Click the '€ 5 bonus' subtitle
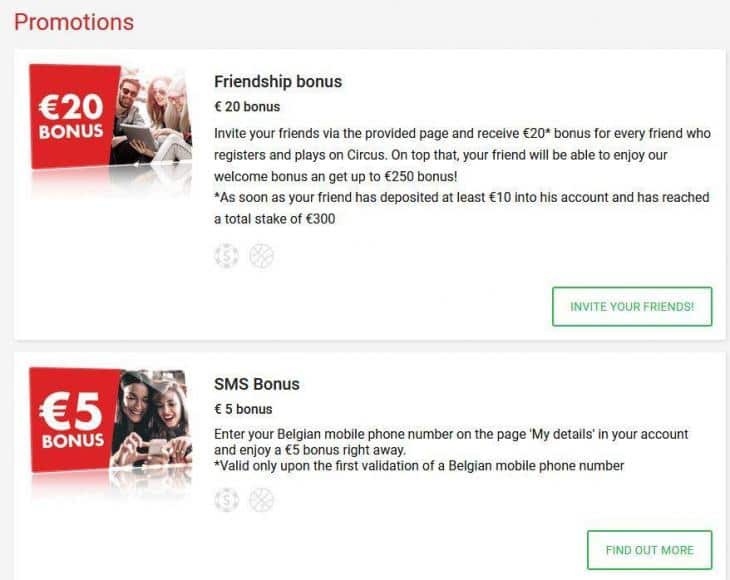The height and width of the screenshot is (580, 730). pos(244,409)
